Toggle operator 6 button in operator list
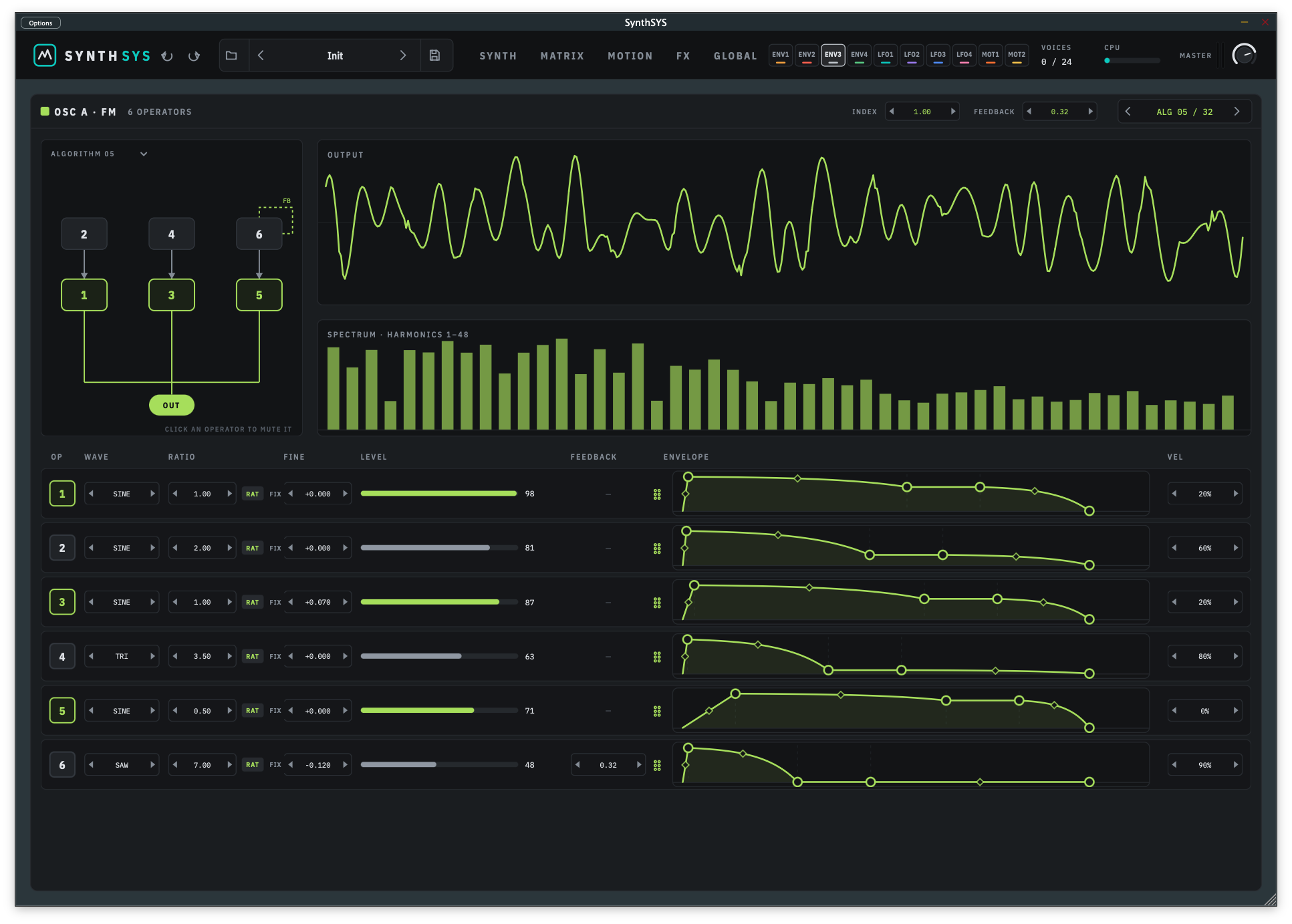The width and height of the screenshot is (1292, 924). (62, 765)
